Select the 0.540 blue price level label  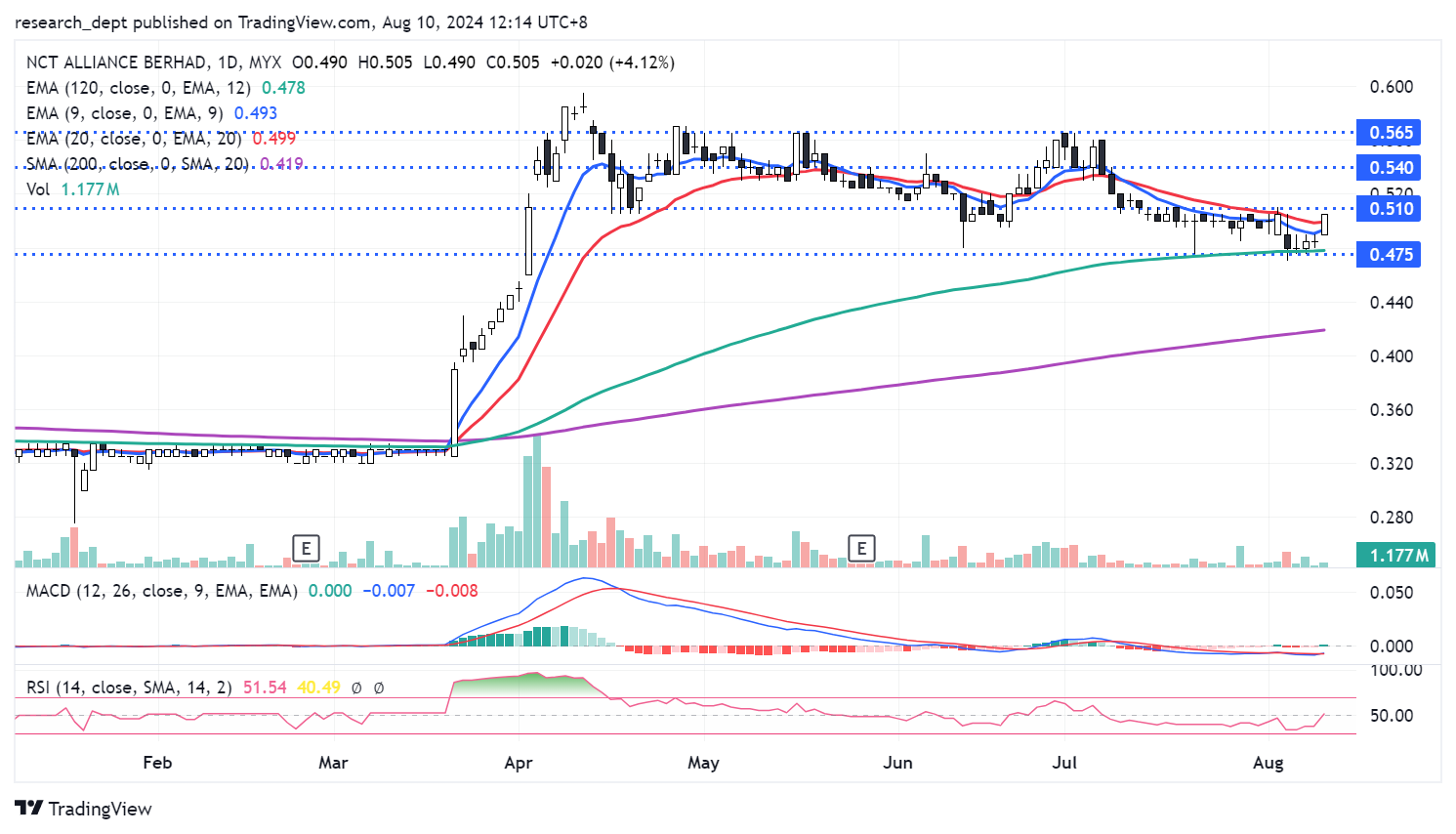click(x=1390, y=168)
